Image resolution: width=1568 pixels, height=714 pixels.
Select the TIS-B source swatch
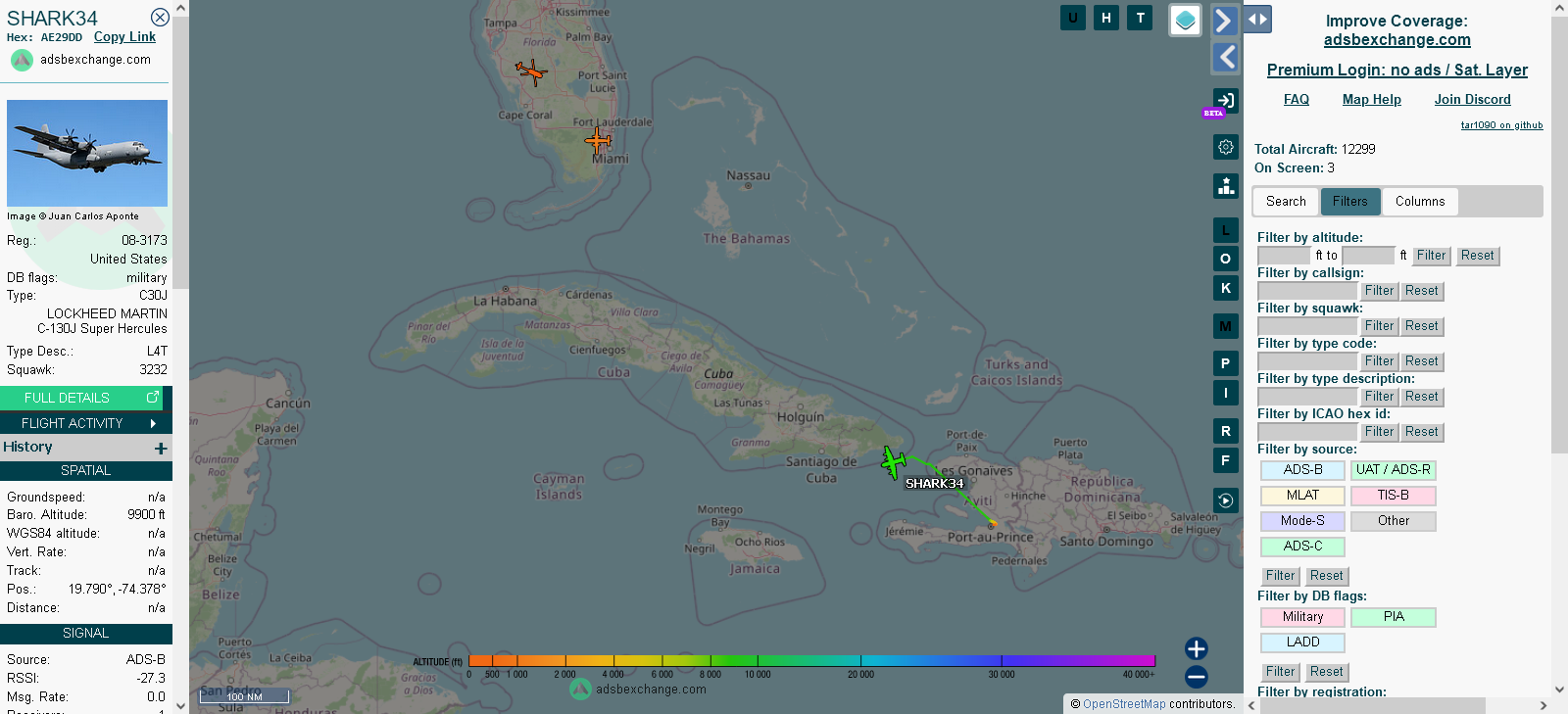click(1393, 496)
